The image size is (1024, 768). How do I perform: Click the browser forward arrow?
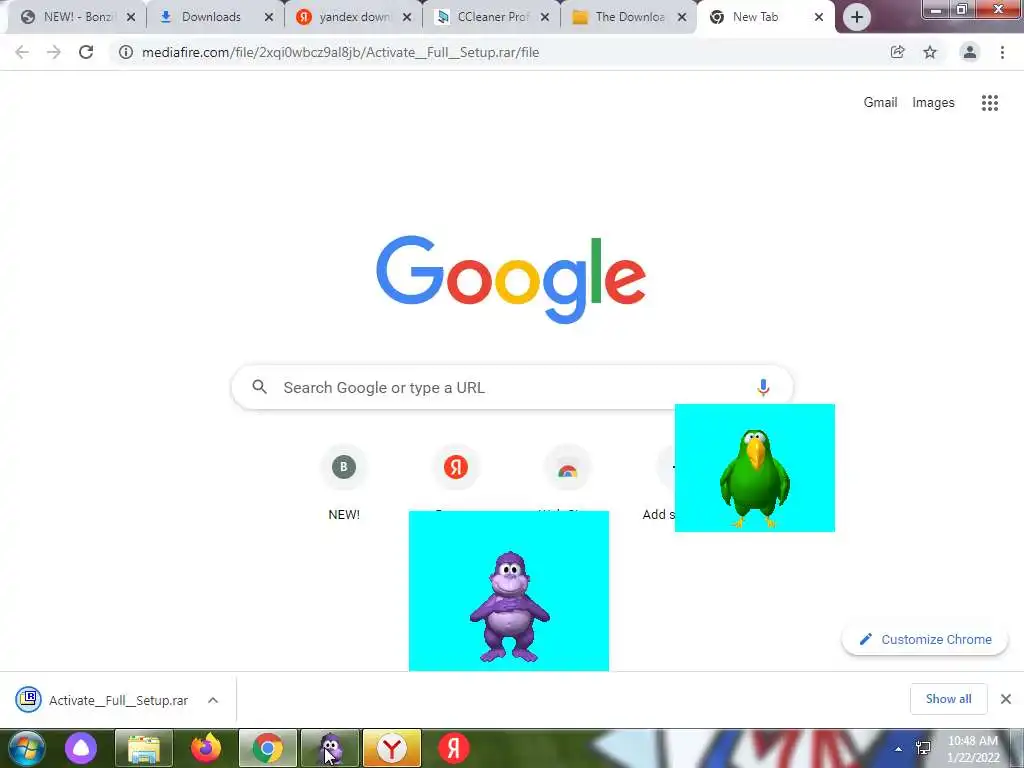pos(54,52)
